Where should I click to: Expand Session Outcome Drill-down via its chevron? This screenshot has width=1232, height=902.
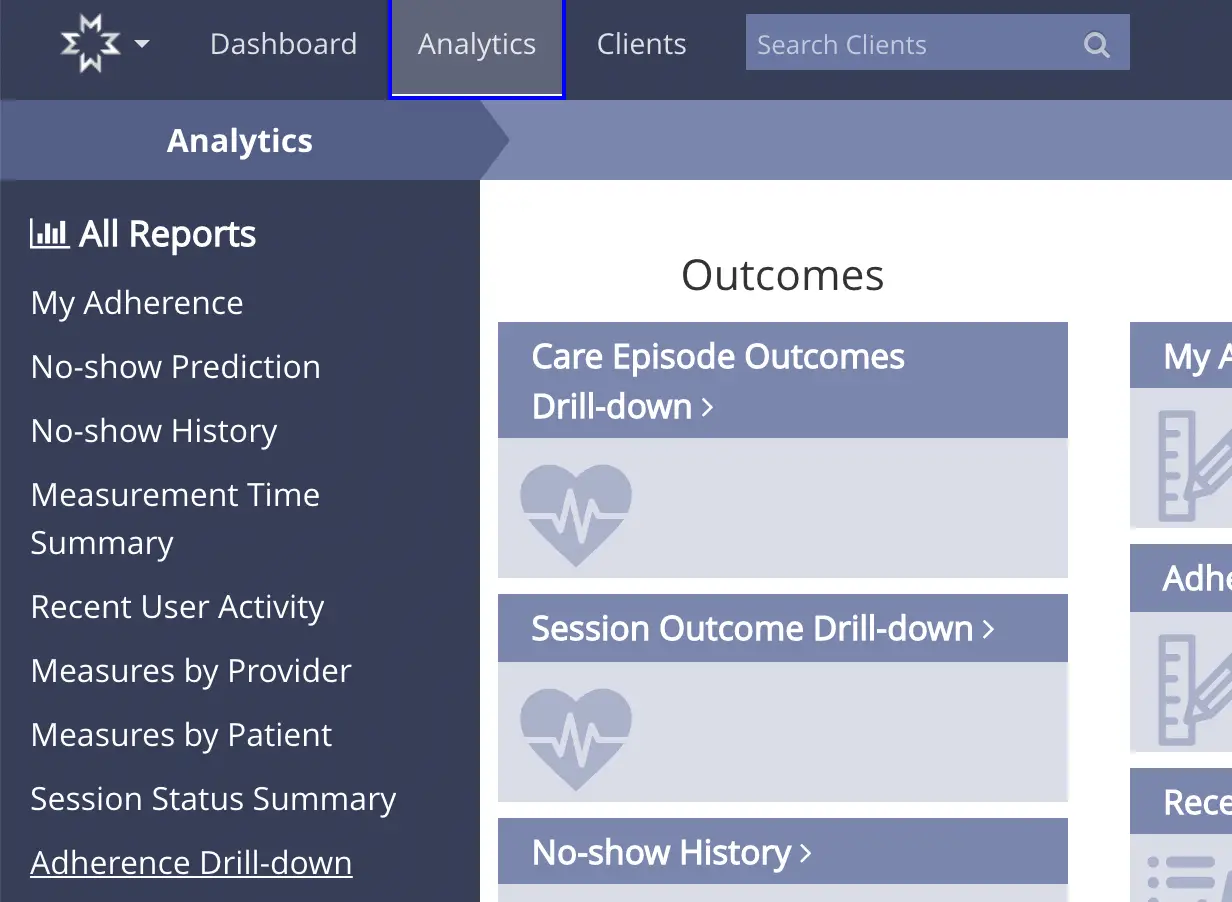tap(988, 629)
